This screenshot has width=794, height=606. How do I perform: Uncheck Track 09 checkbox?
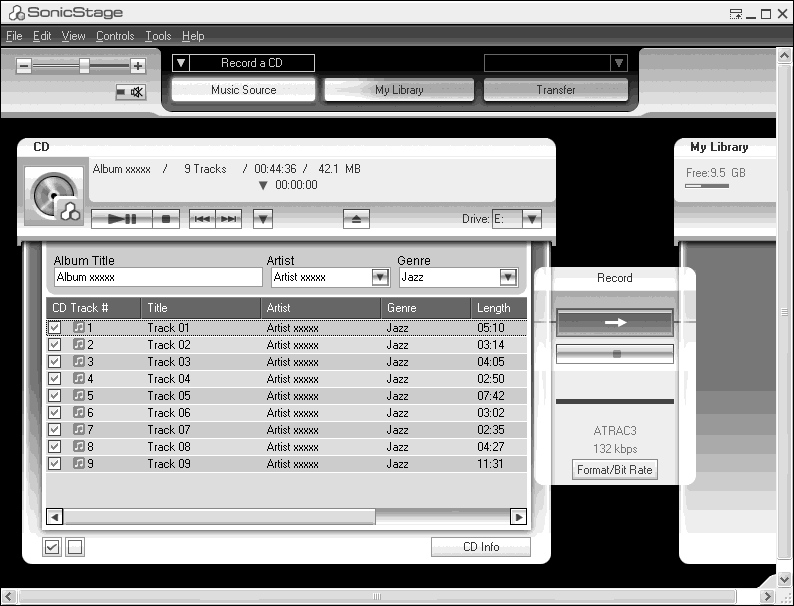54,463
